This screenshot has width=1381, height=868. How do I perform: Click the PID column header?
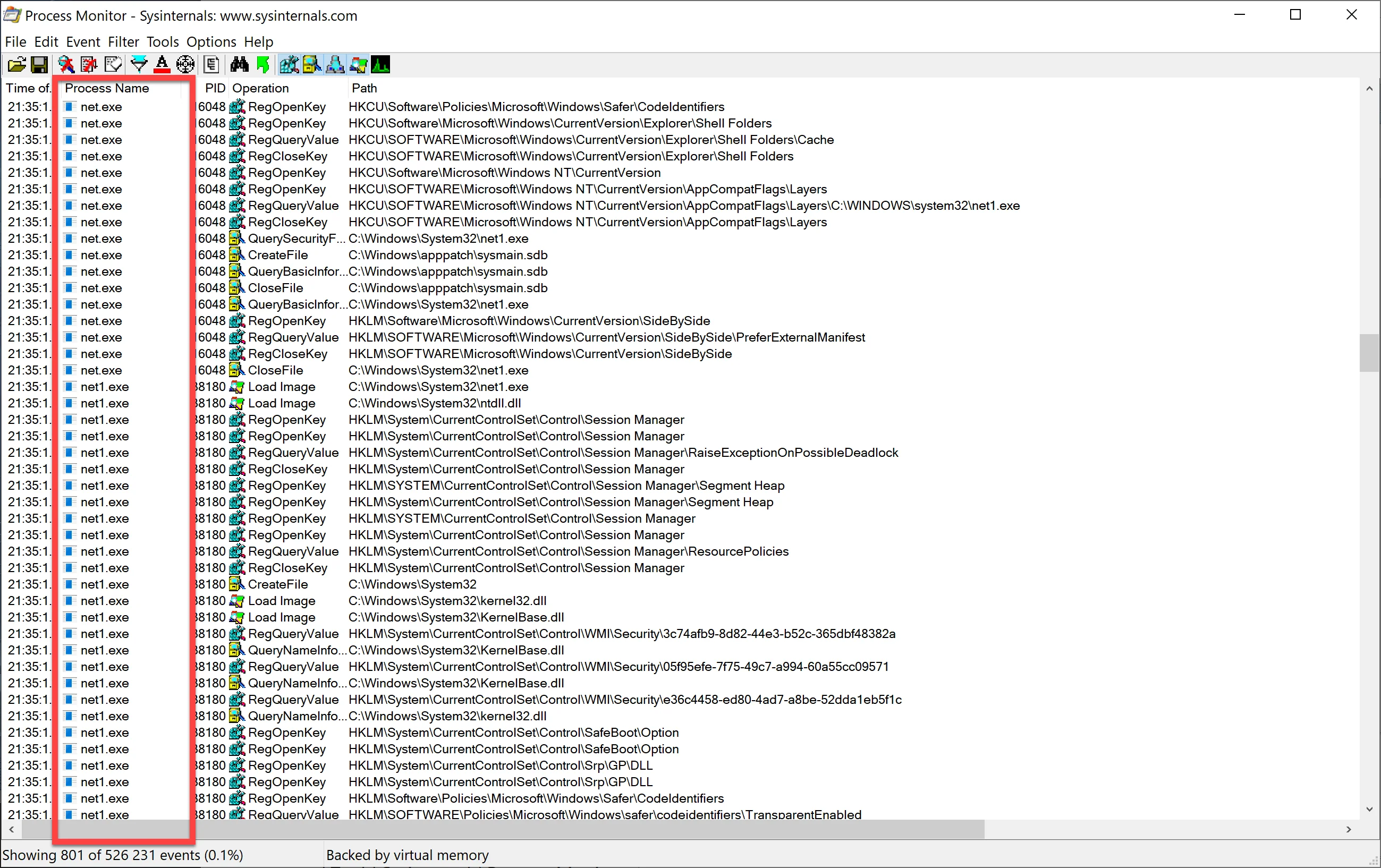click(215, 88)
